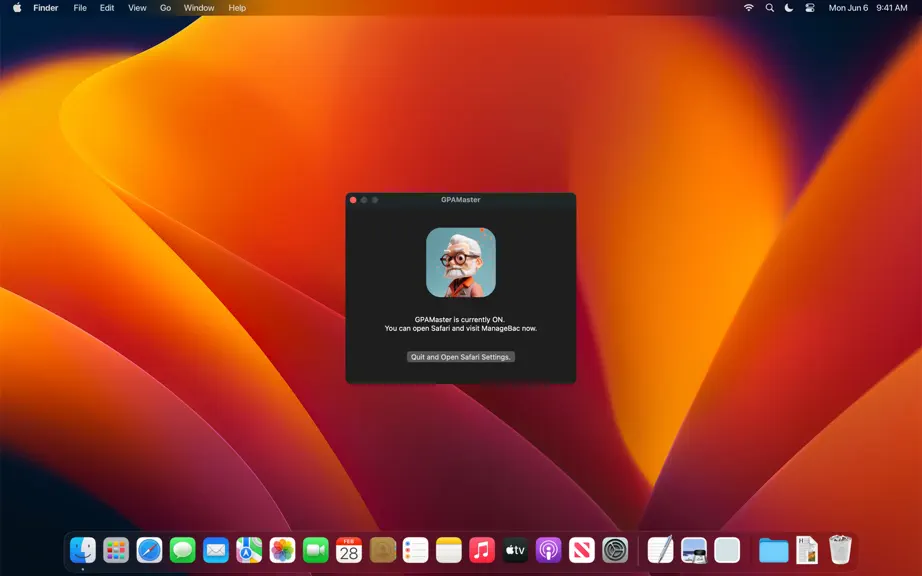Open Control Center from menu bar

810,8
